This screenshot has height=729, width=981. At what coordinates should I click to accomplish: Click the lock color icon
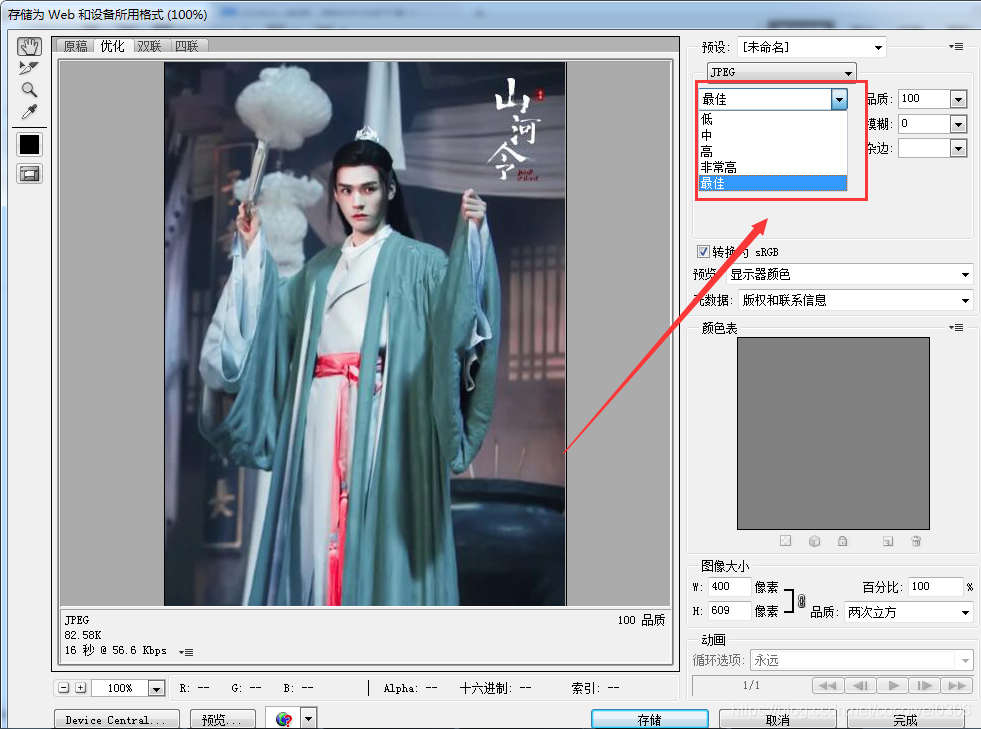tap(843, 541)
